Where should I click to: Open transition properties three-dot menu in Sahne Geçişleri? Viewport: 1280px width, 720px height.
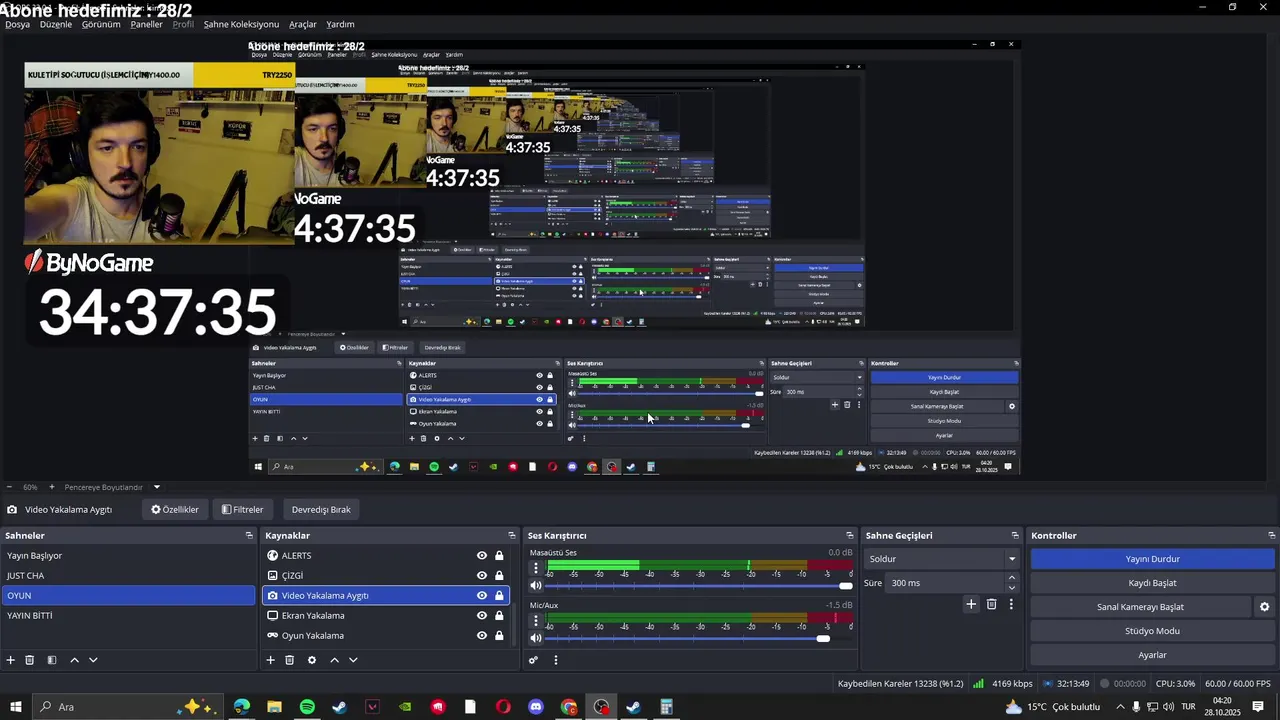coord(1011,604)
